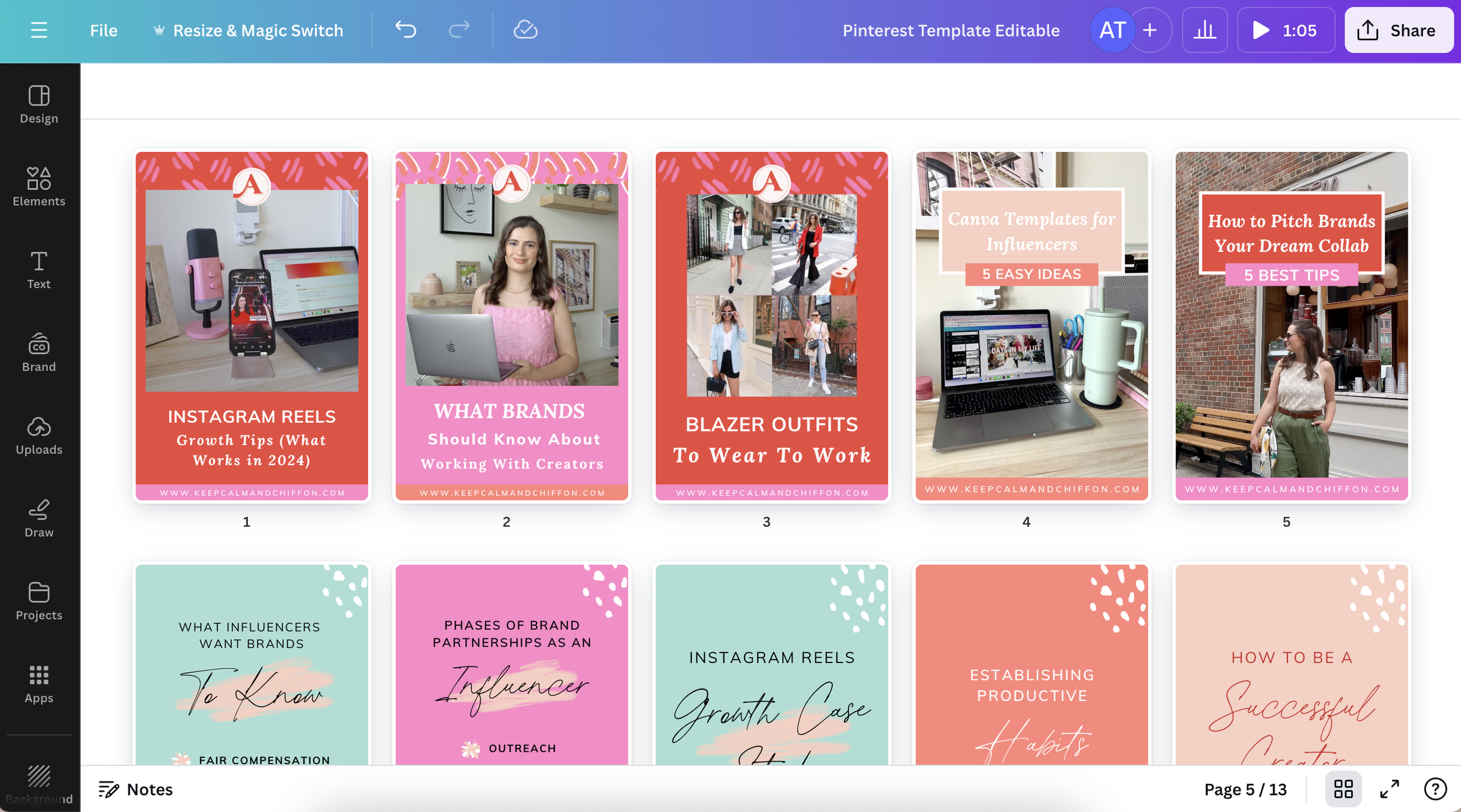
Task: Open the hamburger main menu
Action: (x=39, y=30)
